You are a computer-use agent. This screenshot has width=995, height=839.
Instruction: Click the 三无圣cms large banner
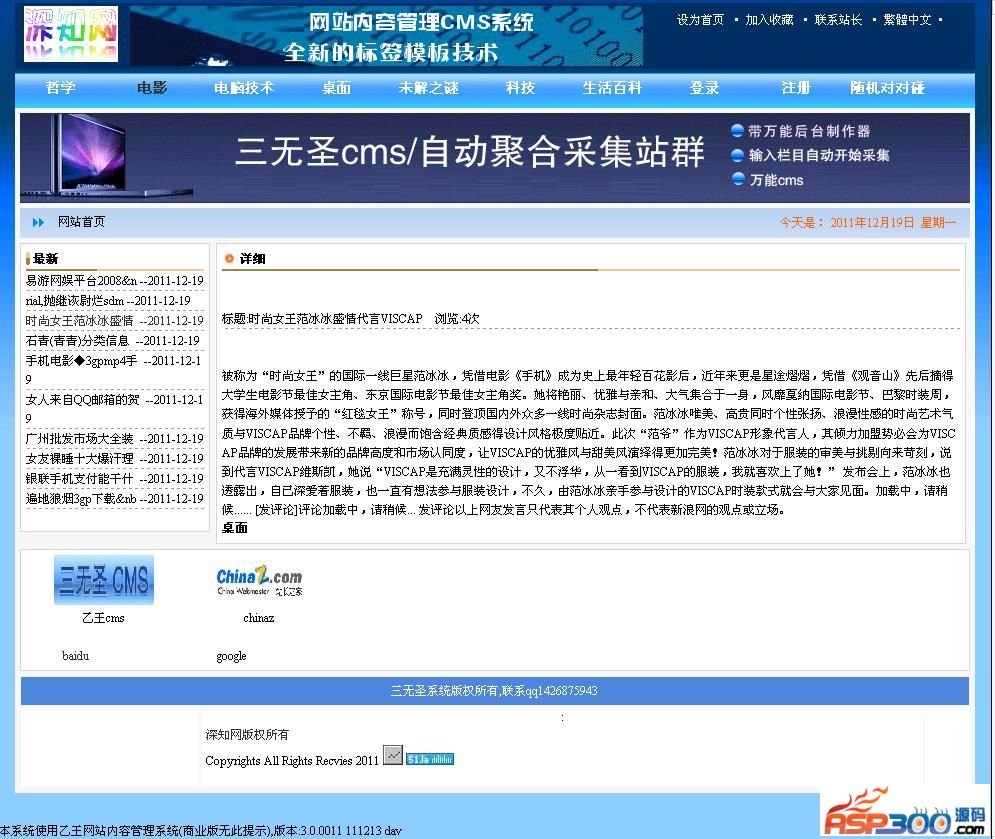tap(494, 158)
